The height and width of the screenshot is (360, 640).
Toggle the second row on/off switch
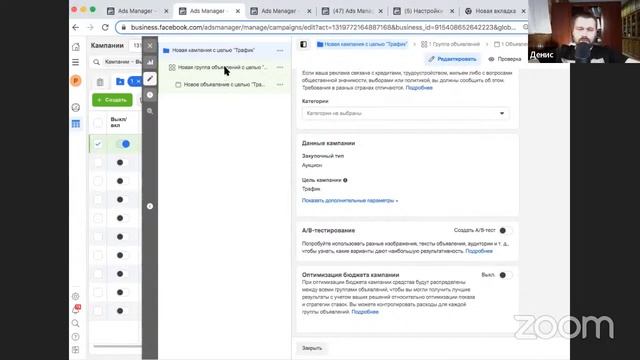(x=121, y=162)
